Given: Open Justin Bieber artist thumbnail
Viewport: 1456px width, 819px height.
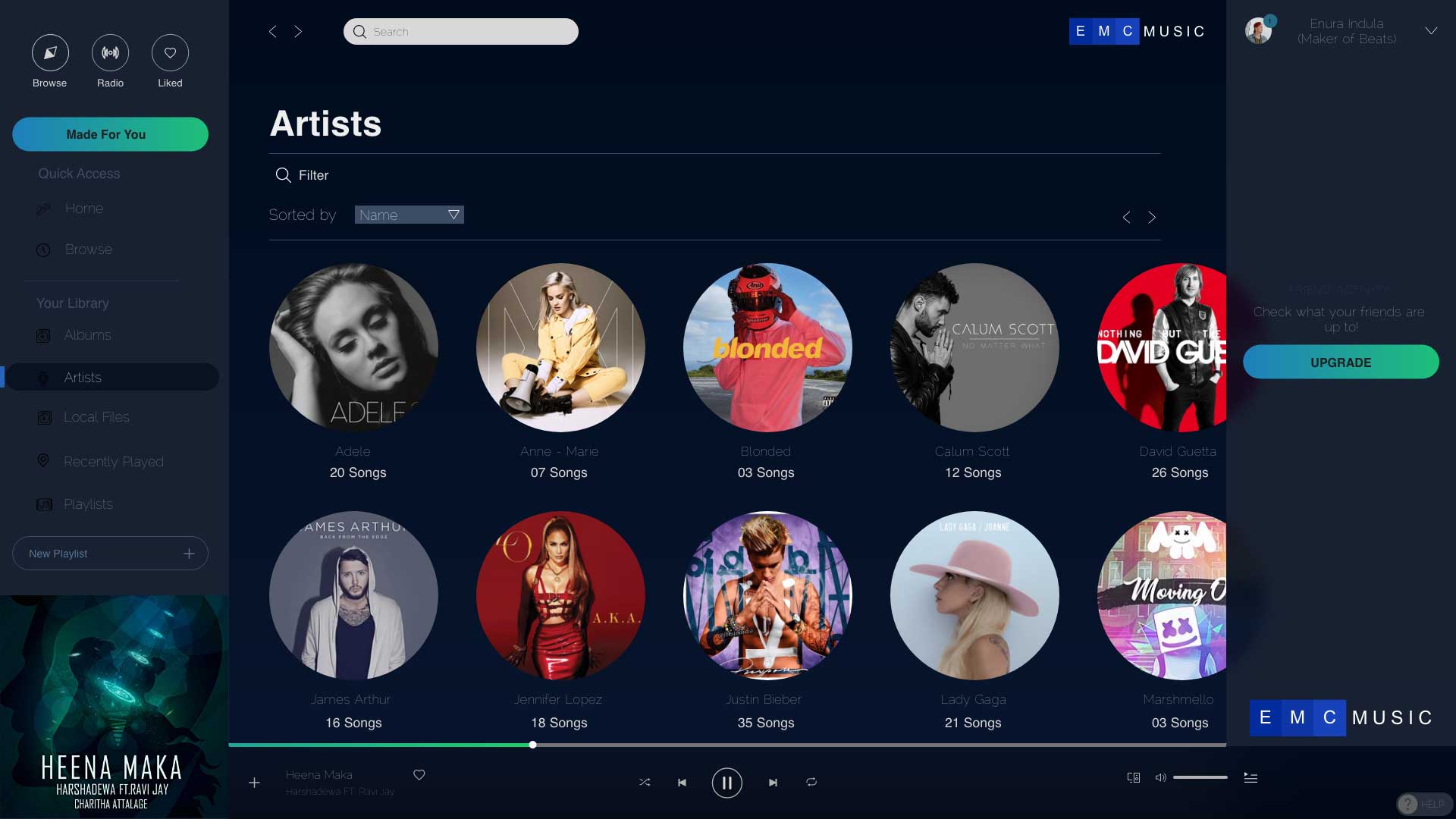Looking at the screenshot, I should click(767, 595).
